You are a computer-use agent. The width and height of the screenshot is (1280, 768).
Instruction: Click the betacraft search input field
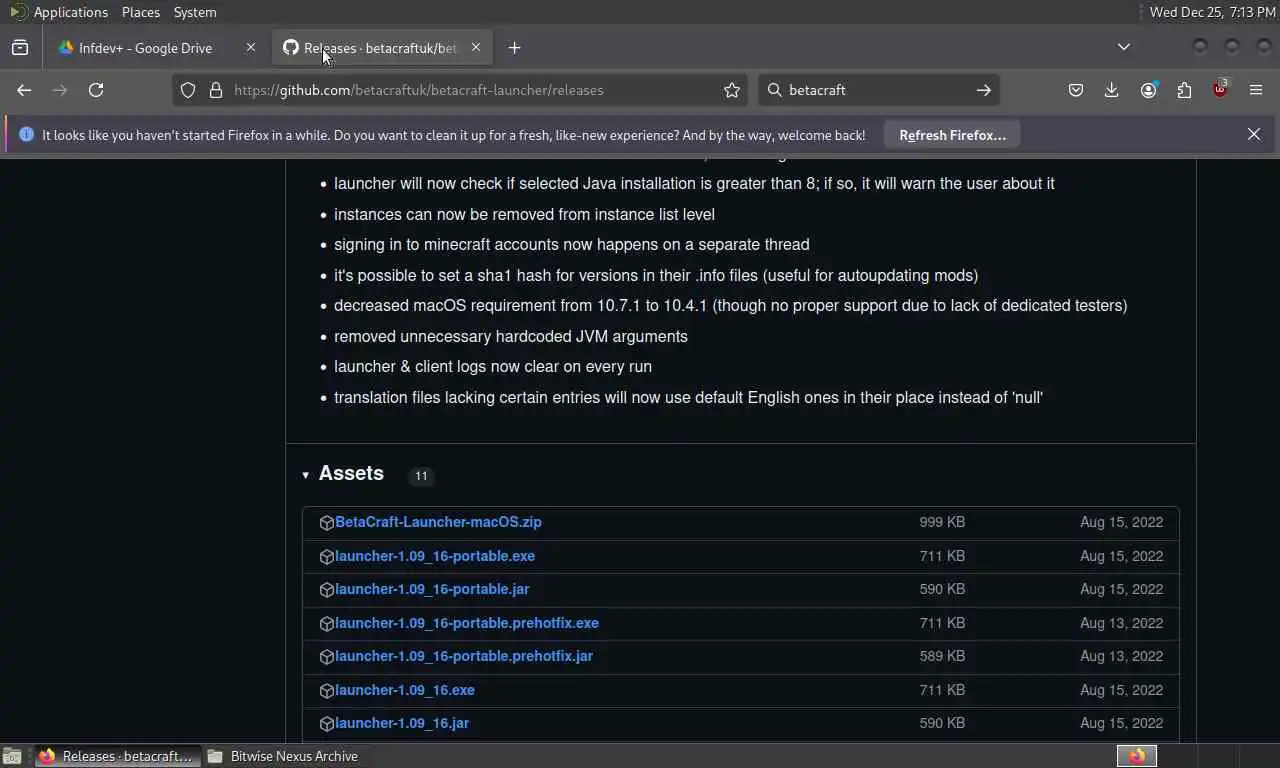click(880, 90)
